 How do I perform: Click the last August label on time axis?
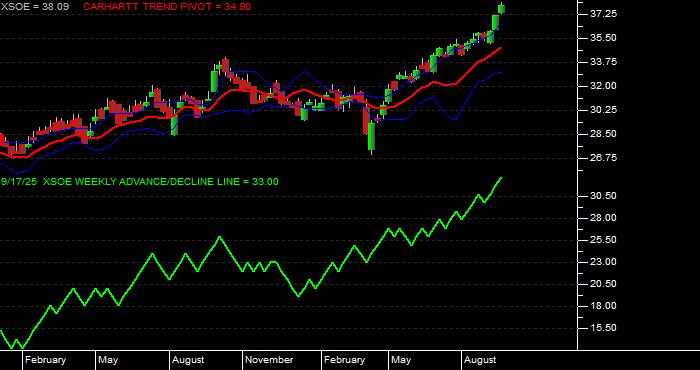pos(480,360)
